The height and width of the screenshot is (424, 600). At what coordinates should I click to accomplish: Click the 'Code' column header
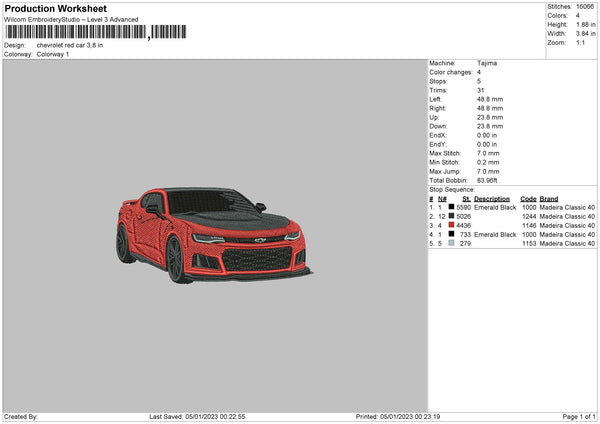point(528,199)
